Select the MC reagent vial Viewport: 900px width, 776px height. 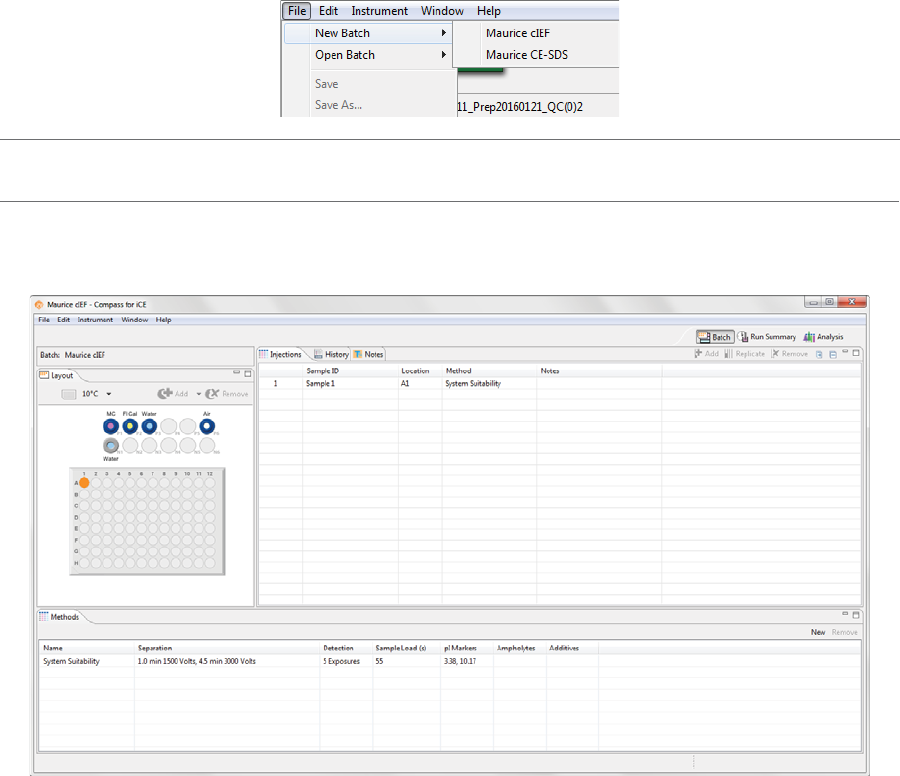pyautogui.click(x=111, y=426)
